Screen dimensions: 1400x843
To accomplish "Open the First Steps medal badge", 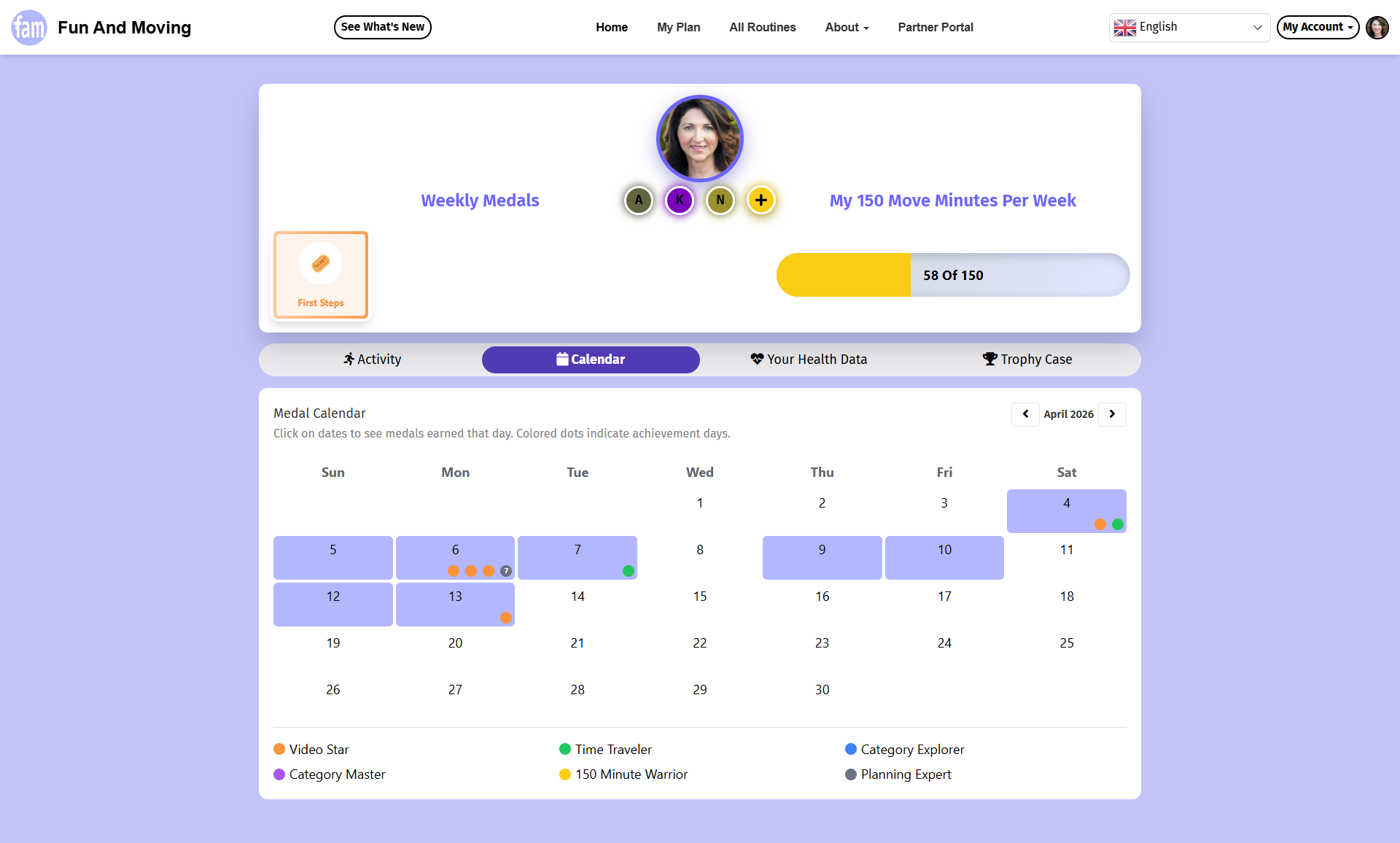I will point(321,275).
